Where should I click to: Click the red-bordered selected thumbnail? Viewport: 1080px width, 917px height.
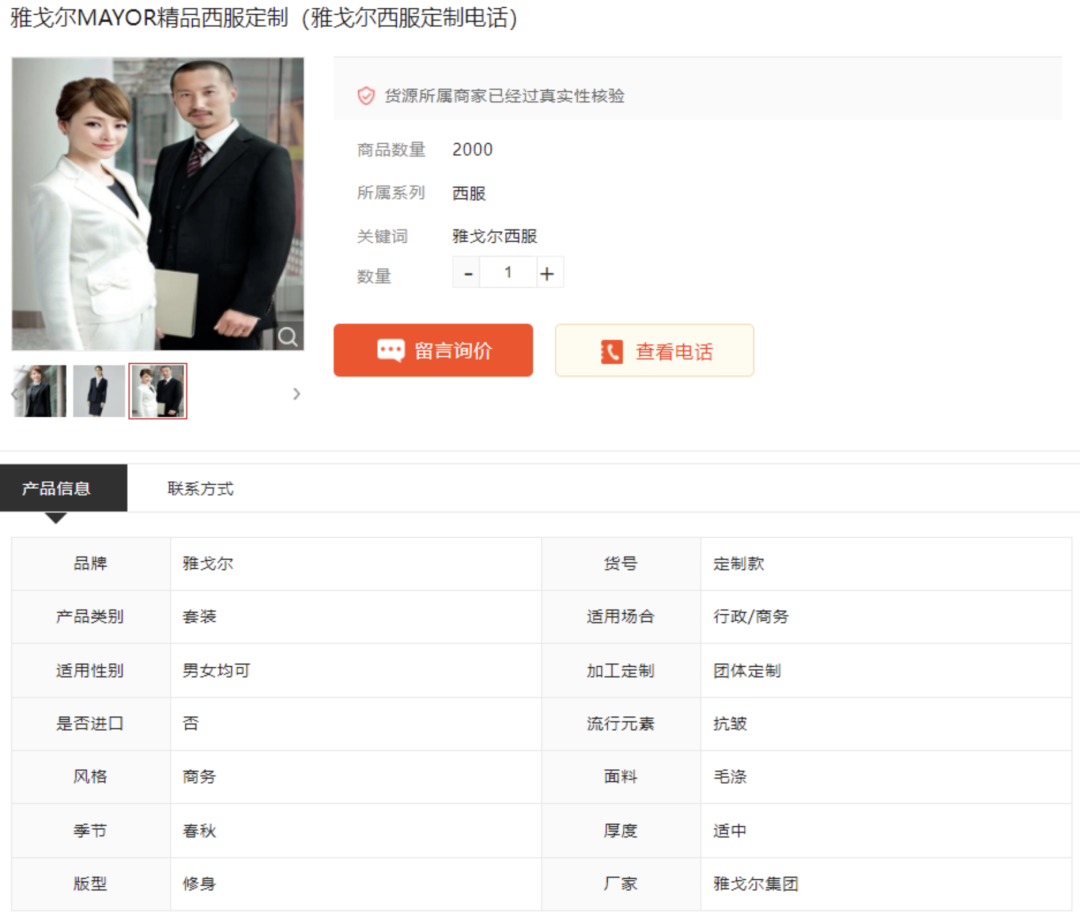(157, 390)
